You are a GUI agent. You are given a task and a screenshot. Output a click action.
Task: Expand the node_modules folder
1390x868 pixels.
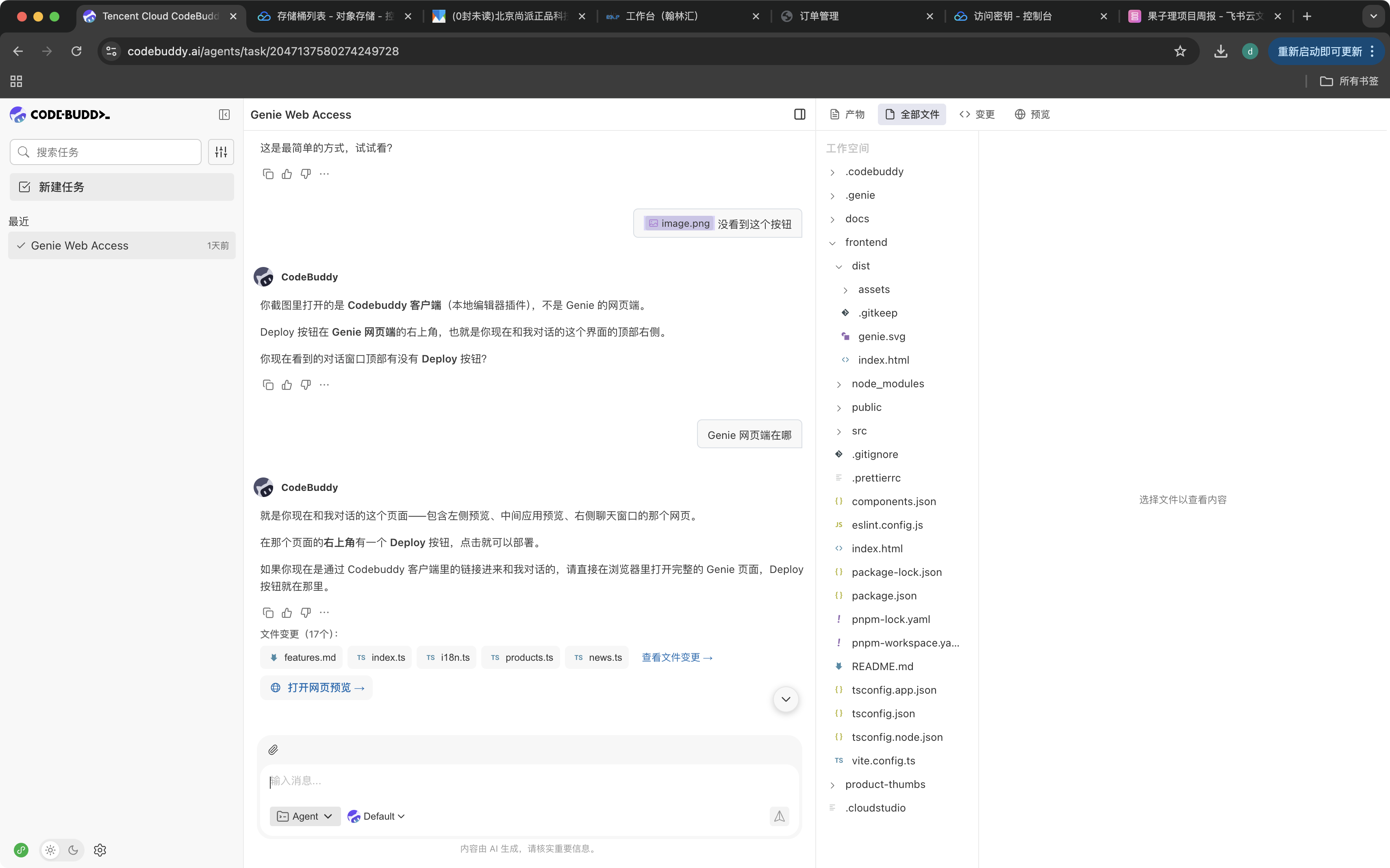pos(887,384)
